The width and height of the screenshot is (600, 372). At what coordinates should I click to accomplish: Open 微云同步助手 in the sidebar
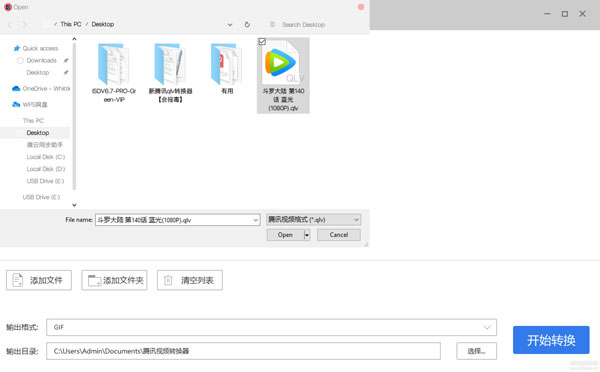[x=44, y=145]
